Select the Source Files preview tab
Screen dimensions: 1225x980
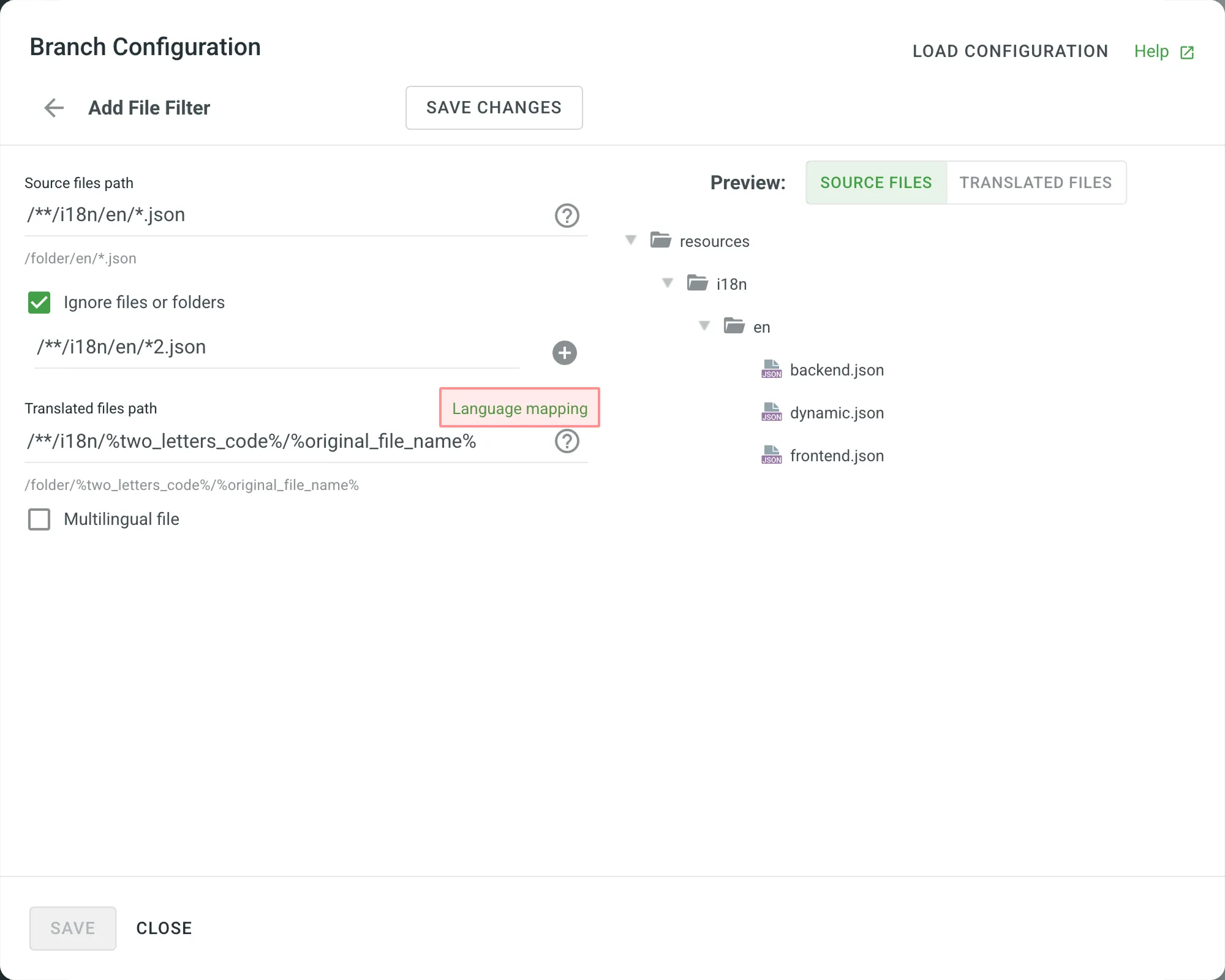(x=876, y=183)
